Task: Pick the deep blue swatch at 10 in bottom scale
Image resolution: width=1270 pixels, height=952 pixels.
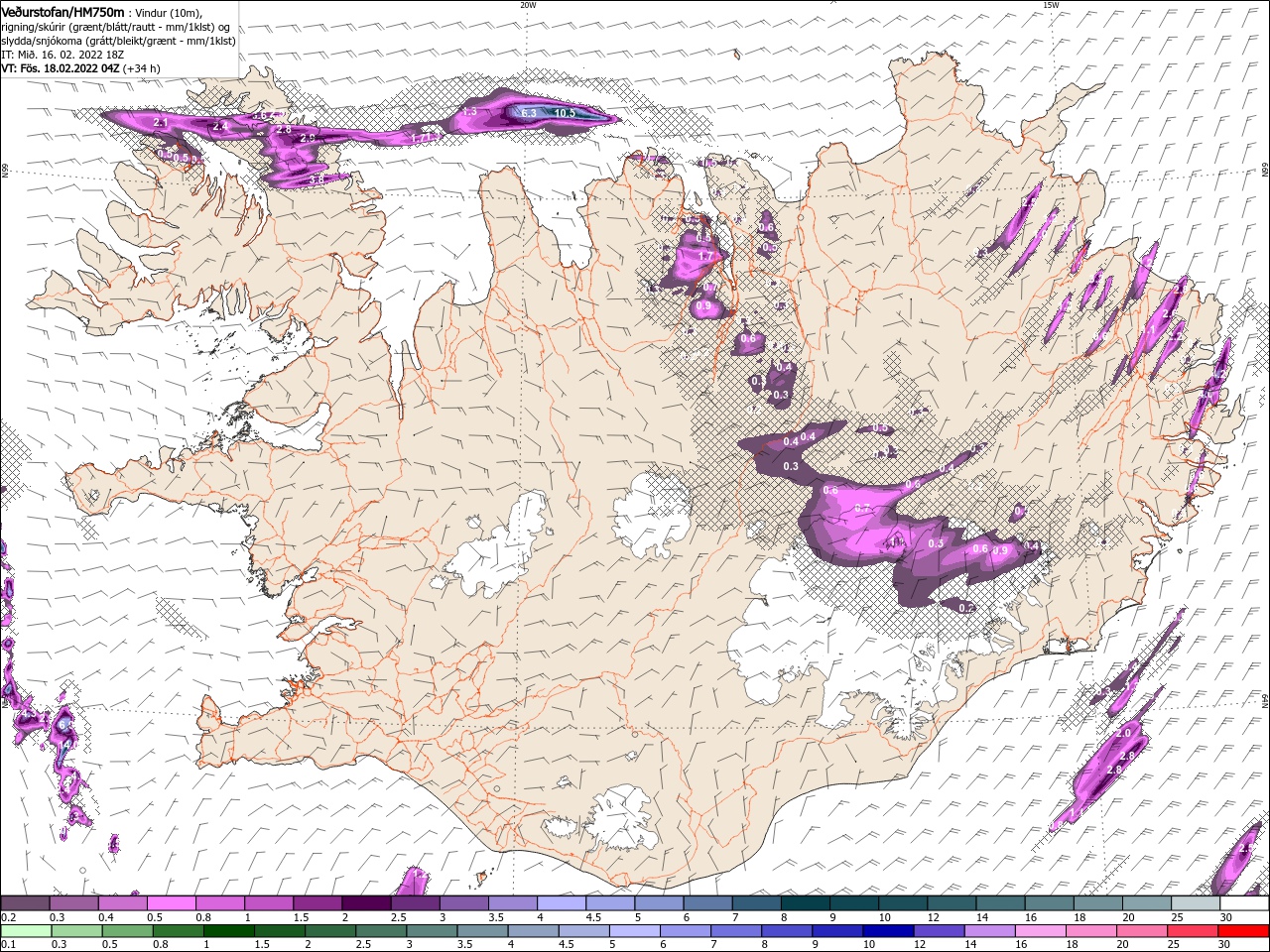Action: pyautogui.click(x=888, y=931)
